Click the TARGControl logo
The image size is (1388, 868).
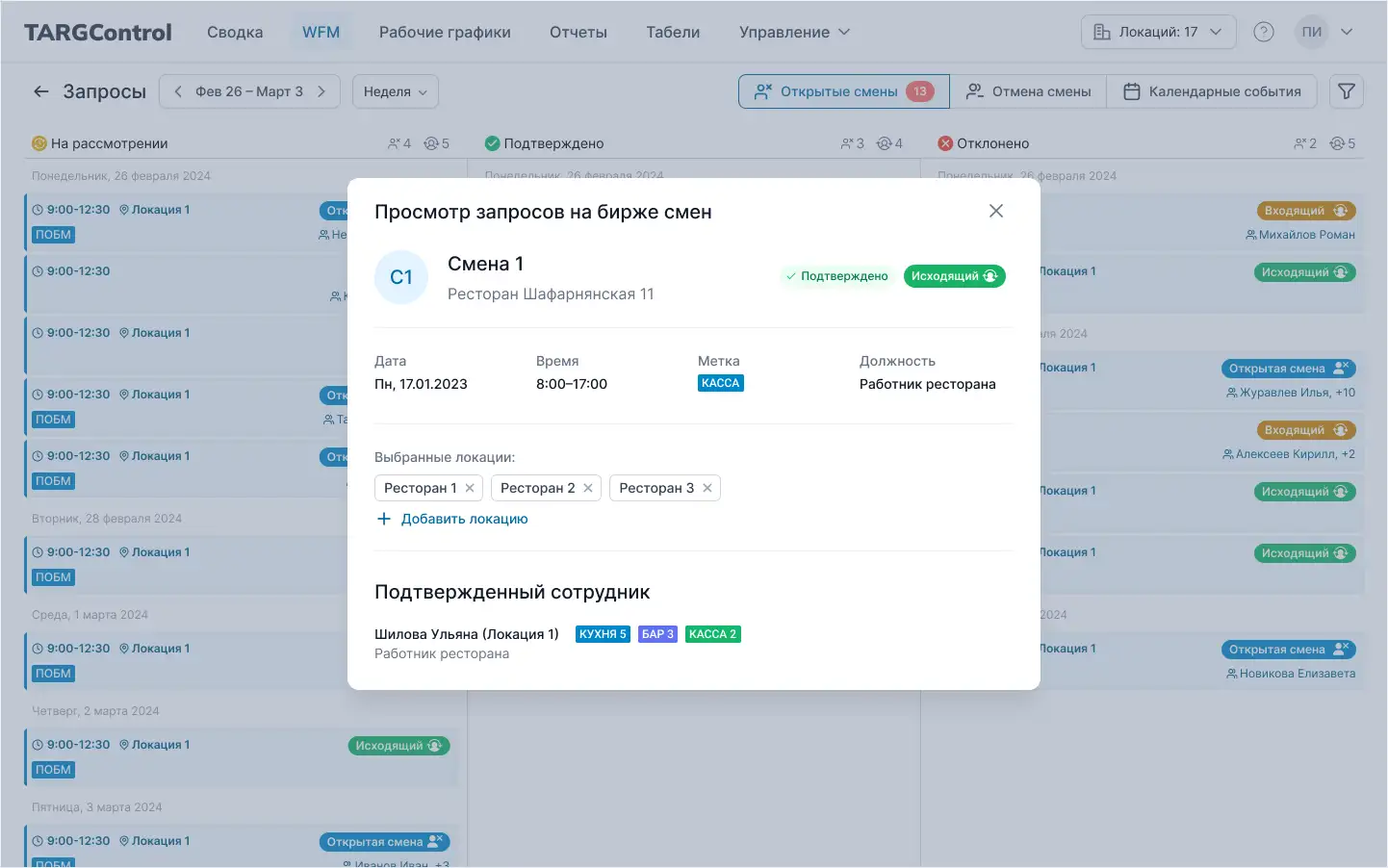[x=98, y=32]
